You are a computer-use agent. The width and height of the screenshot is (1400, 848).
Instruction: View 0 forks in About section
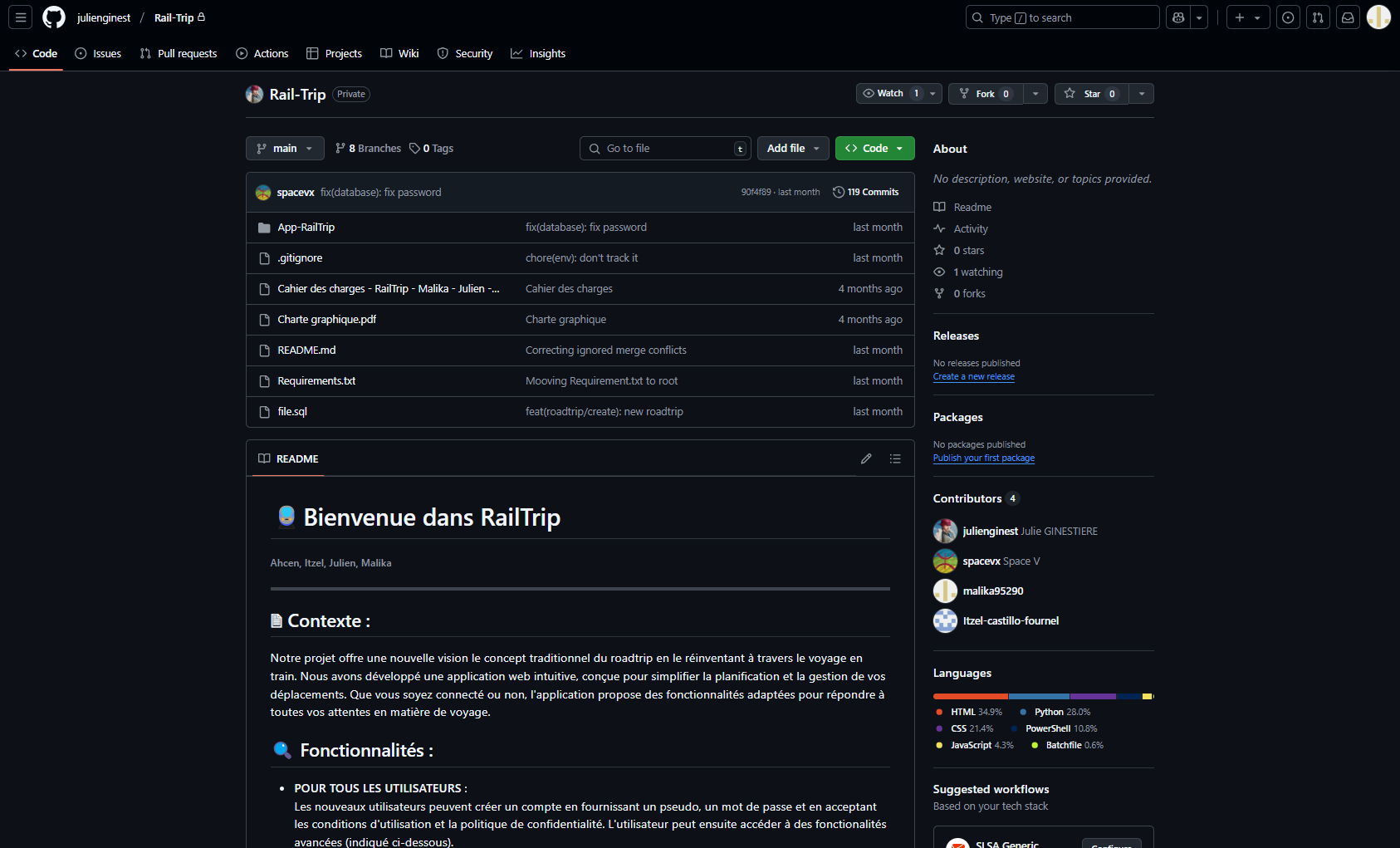(x=959, y=293)
